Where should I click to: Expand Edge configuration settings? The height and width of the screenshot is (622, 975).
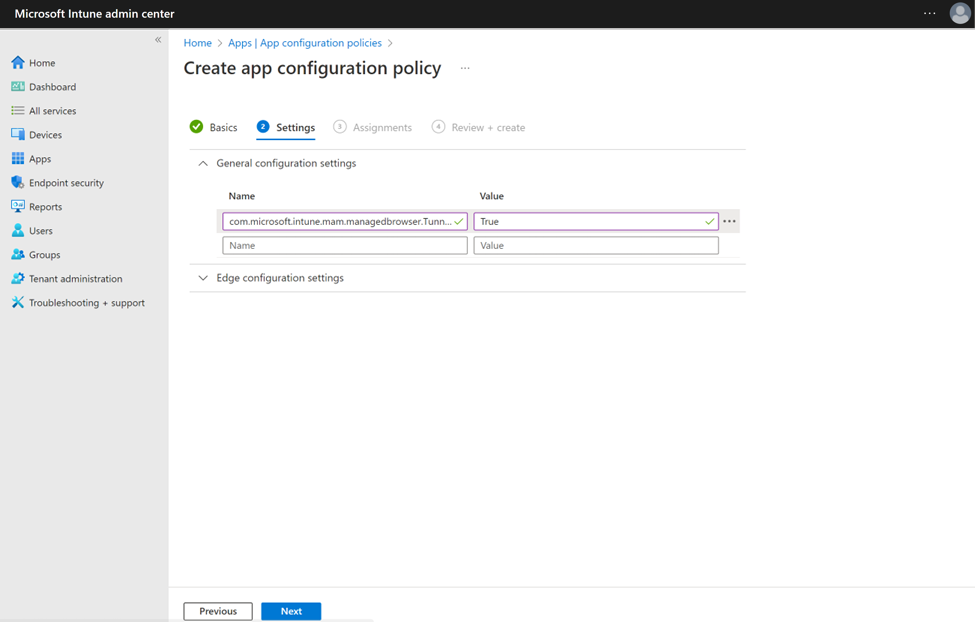tap(203, 279)
